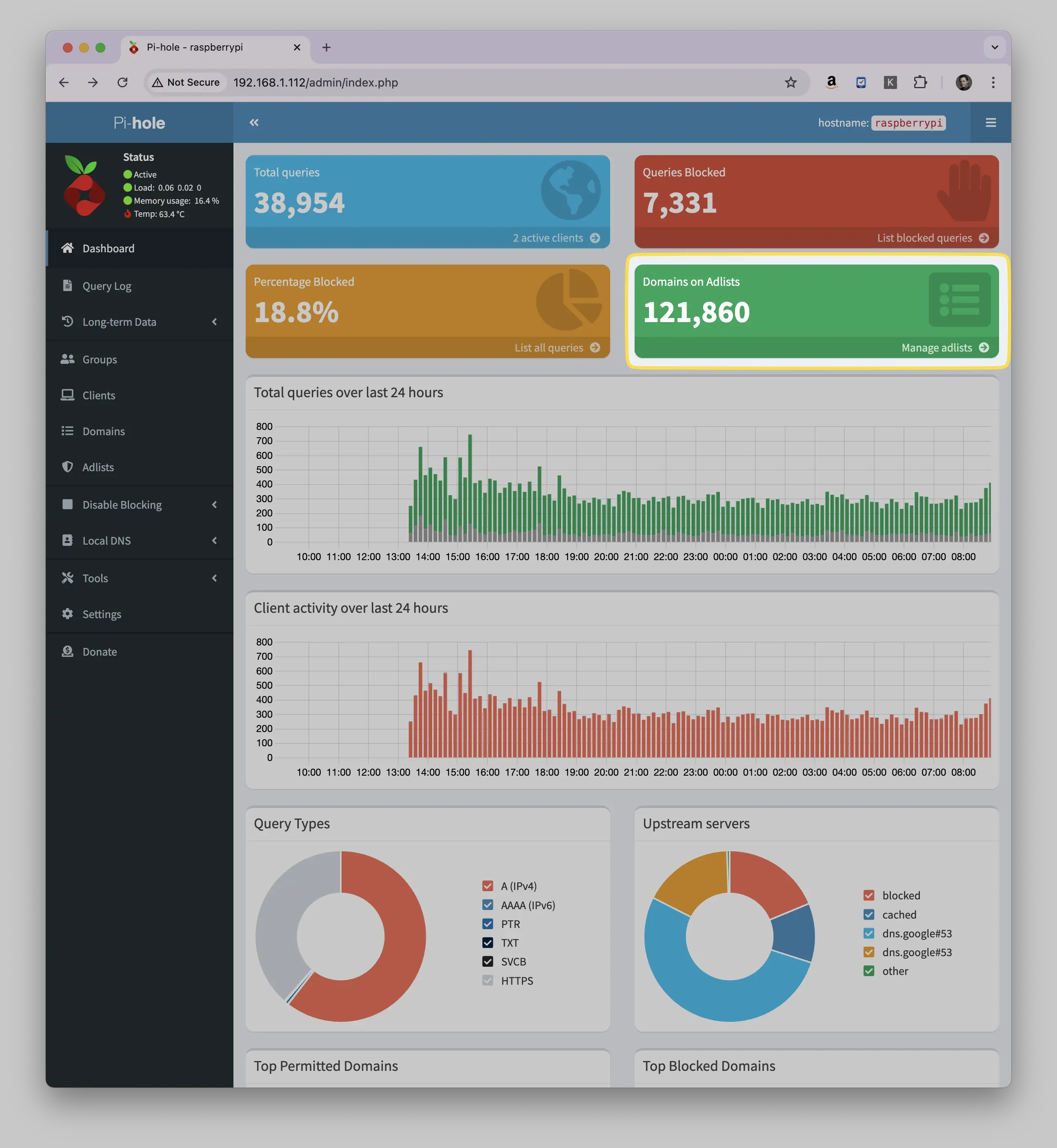1057x1148 pixels.
Task: Uncheck A (IPv4) query type
Action: coord(488,886)
